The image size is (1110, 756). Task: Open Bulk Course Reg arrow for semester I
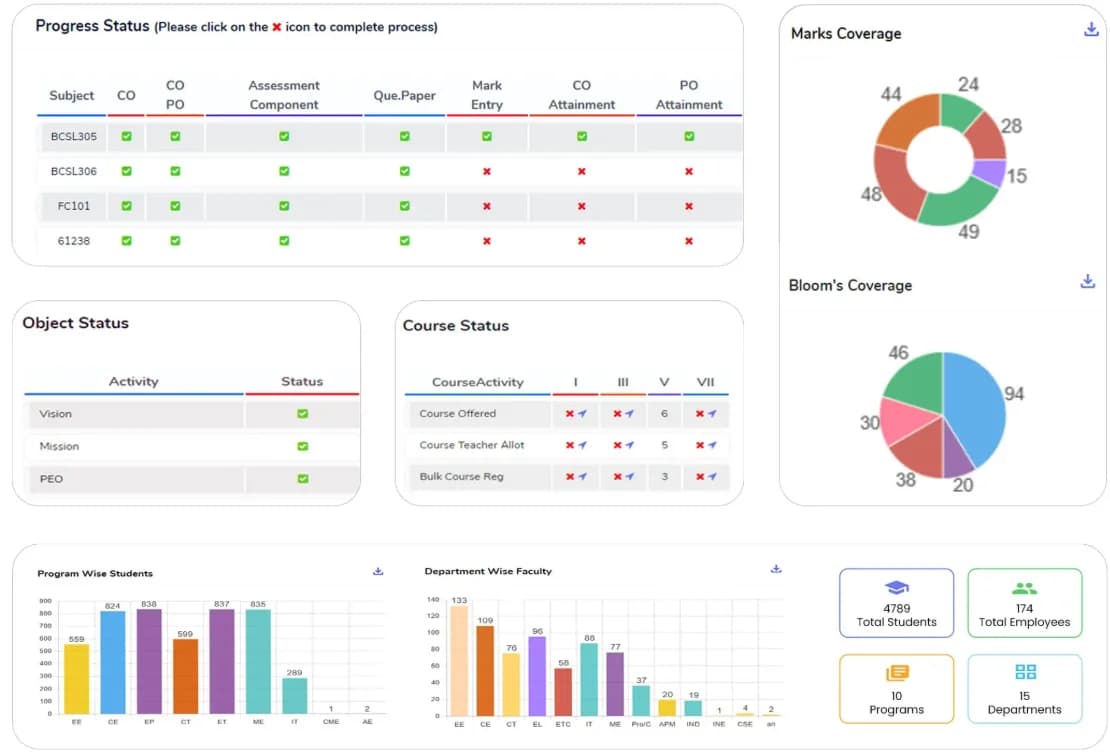point(582,476)
